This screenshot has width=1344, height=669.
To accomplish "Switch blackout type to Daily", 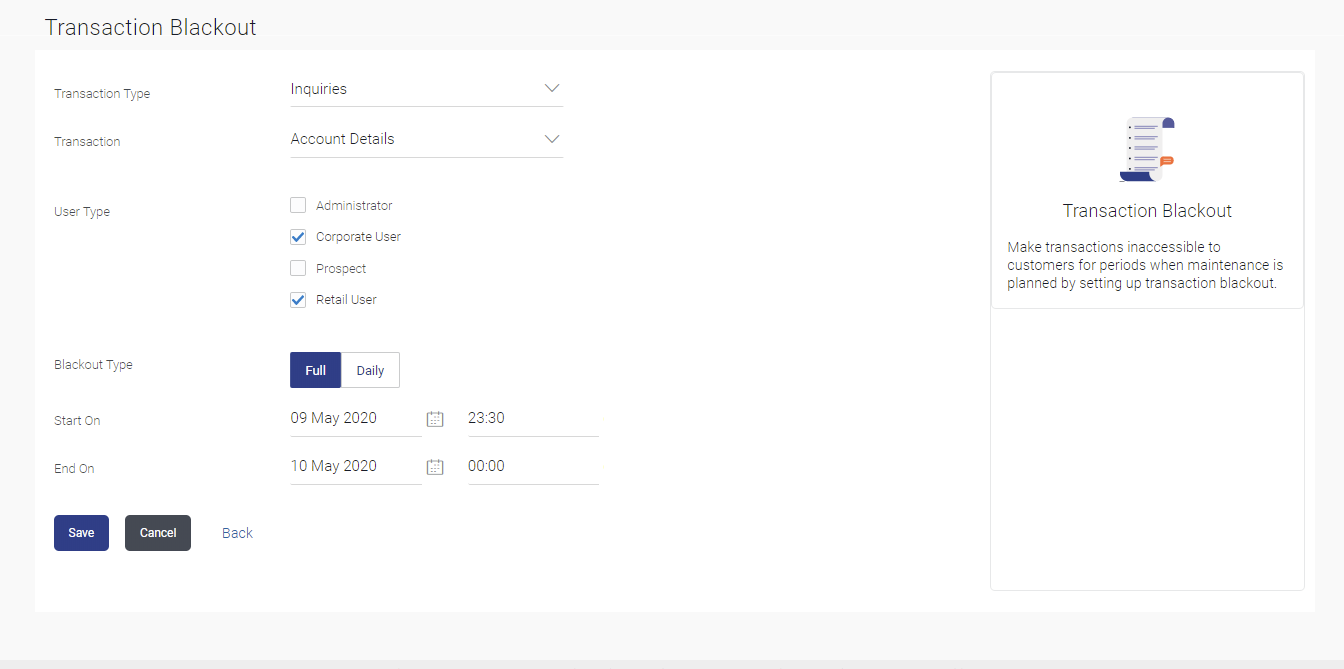I will click(370, 370).
